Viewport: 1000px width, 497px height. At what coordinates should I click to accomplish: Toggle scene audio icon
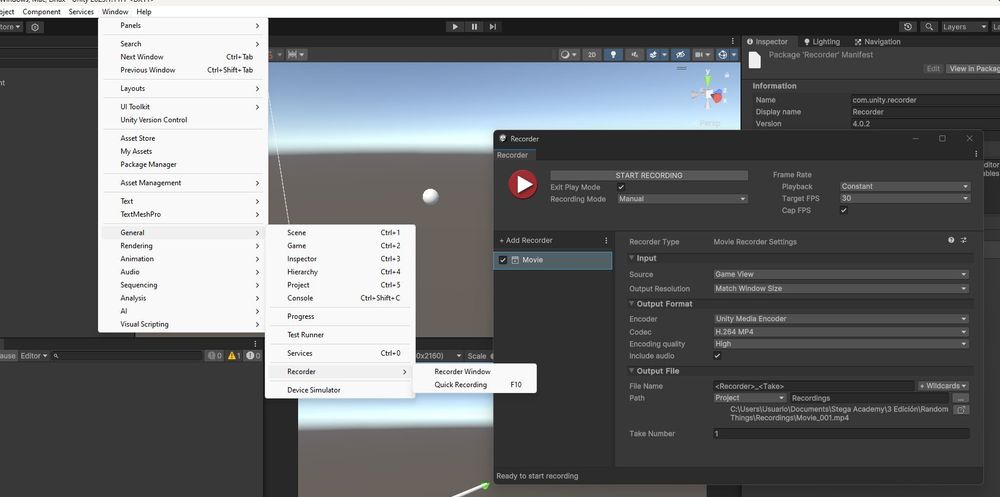(x=635, y=55)
